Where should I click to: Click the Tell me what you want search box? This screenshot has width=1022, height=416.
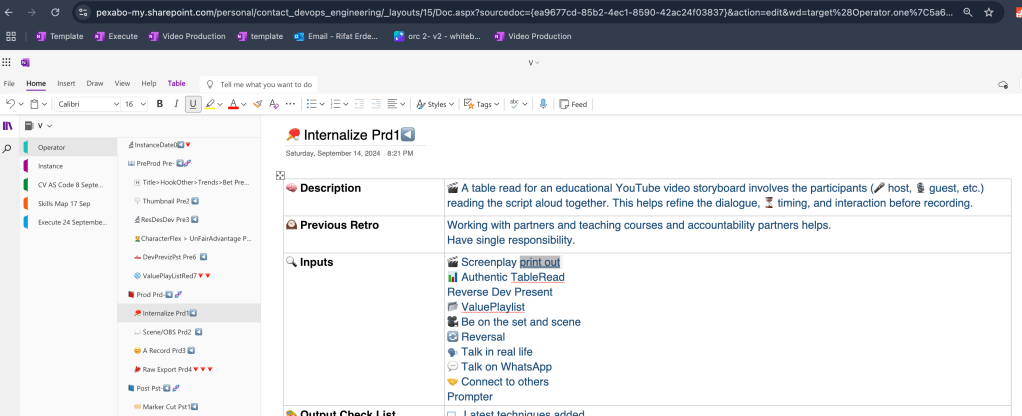click(x=259, y=84)
